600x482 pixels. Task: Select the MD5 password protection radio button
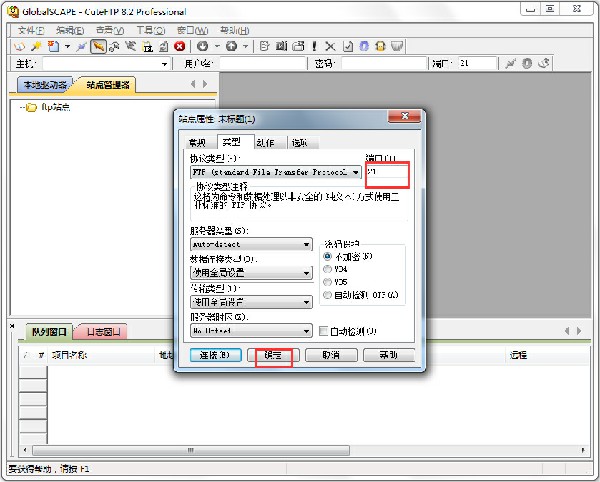328,282
